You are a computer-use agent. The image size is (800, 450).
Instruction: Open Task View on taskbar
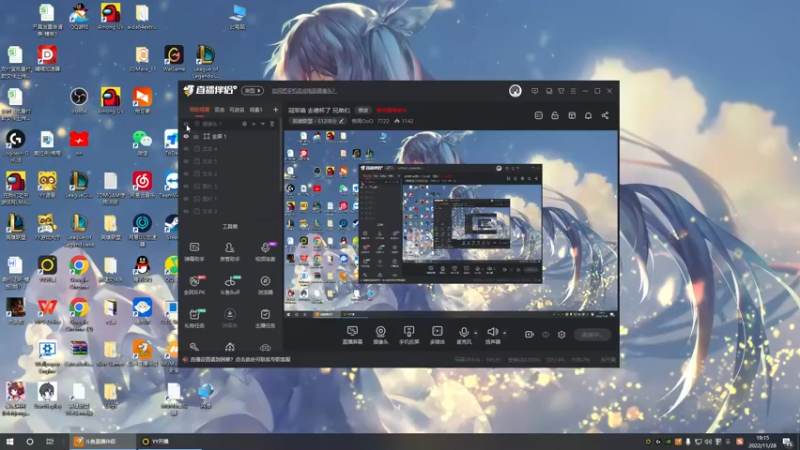(x=49, y=441)
